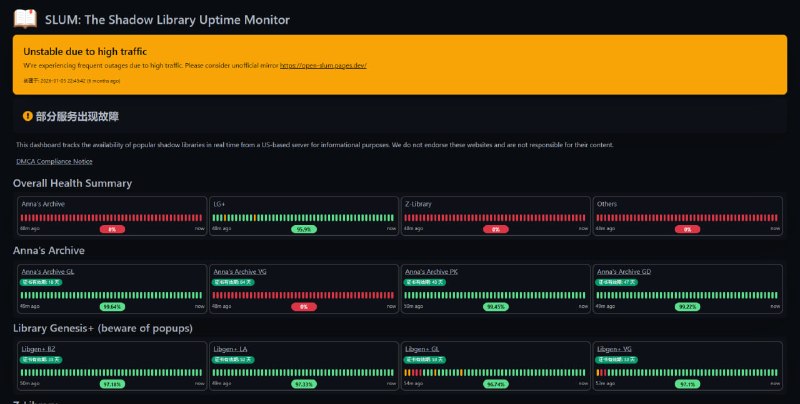Click the 96.74% pill for Libgen+ GL
The width and height of the screenshot is (800, 404).
click(495, 384)
